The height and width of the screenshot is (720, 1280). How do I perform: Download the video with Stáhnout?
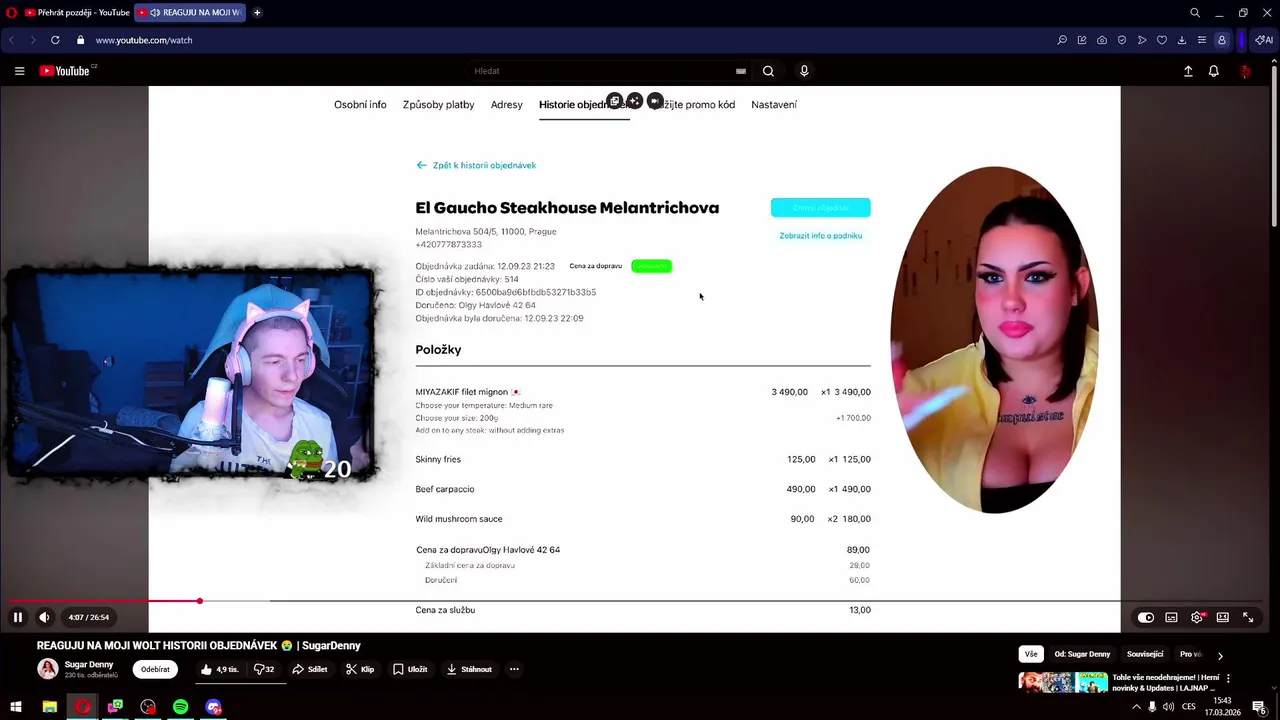tap(469, 669)
